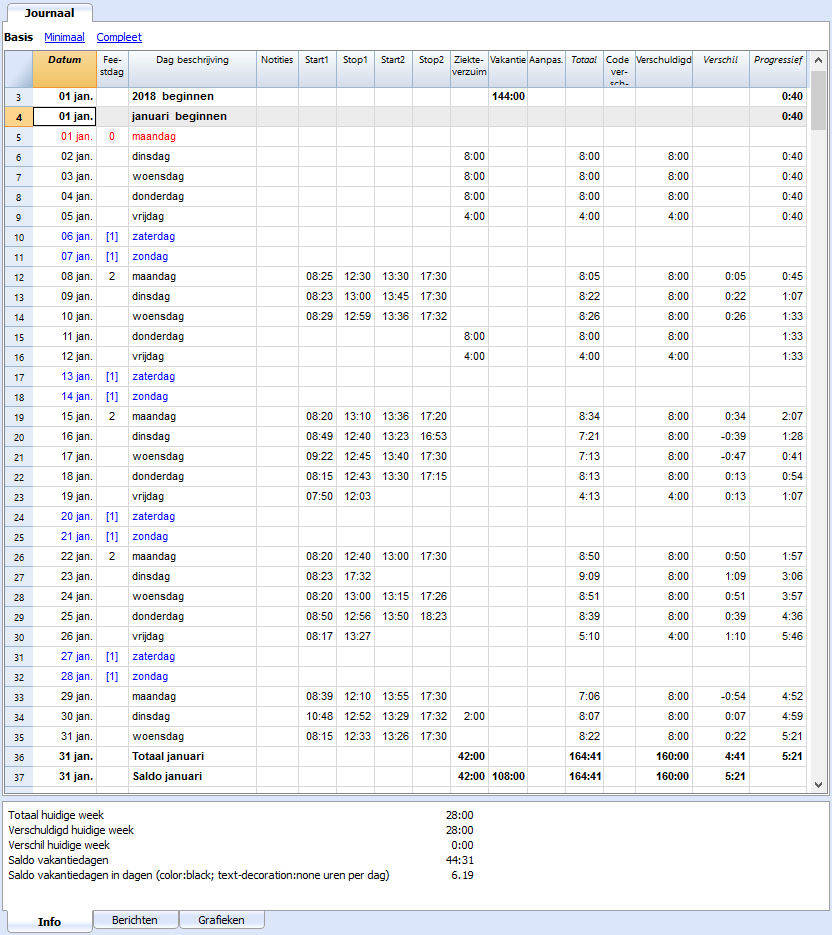Click Feestdag value 2 on 15 jan.
Screen dimensions: 832x935
click(112, 416)
